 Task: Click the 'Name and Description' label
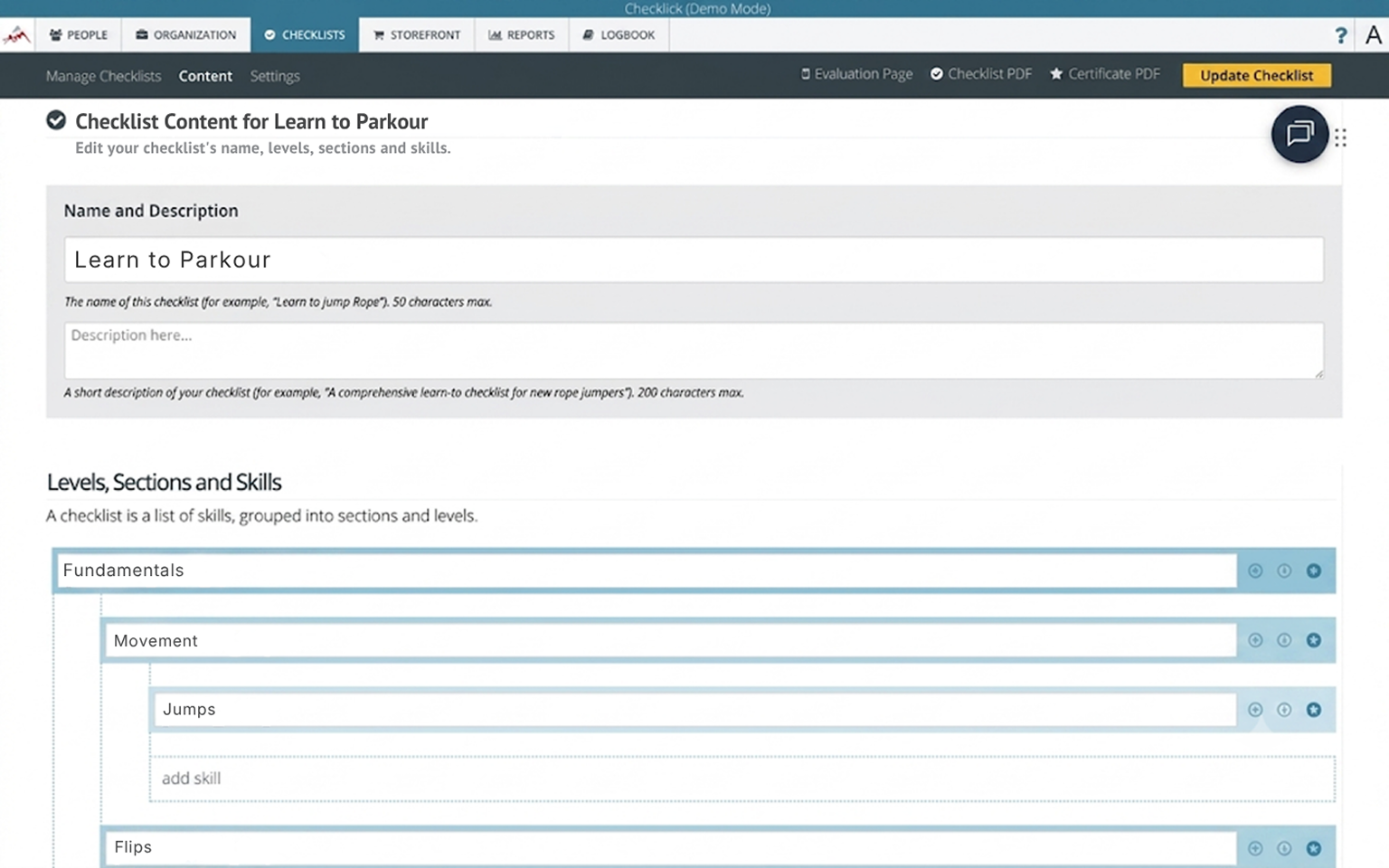[151, 211]
